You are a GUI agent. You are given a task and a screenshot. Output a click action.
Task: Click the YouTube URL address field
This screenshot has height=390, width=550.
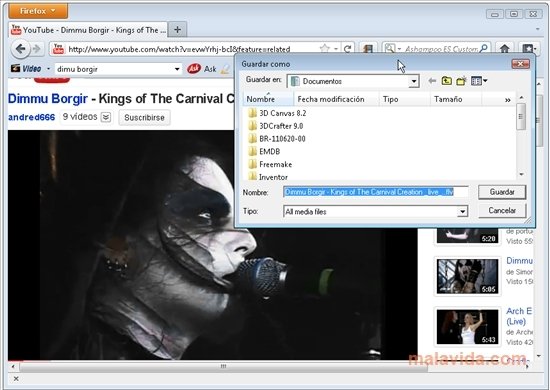179,49
